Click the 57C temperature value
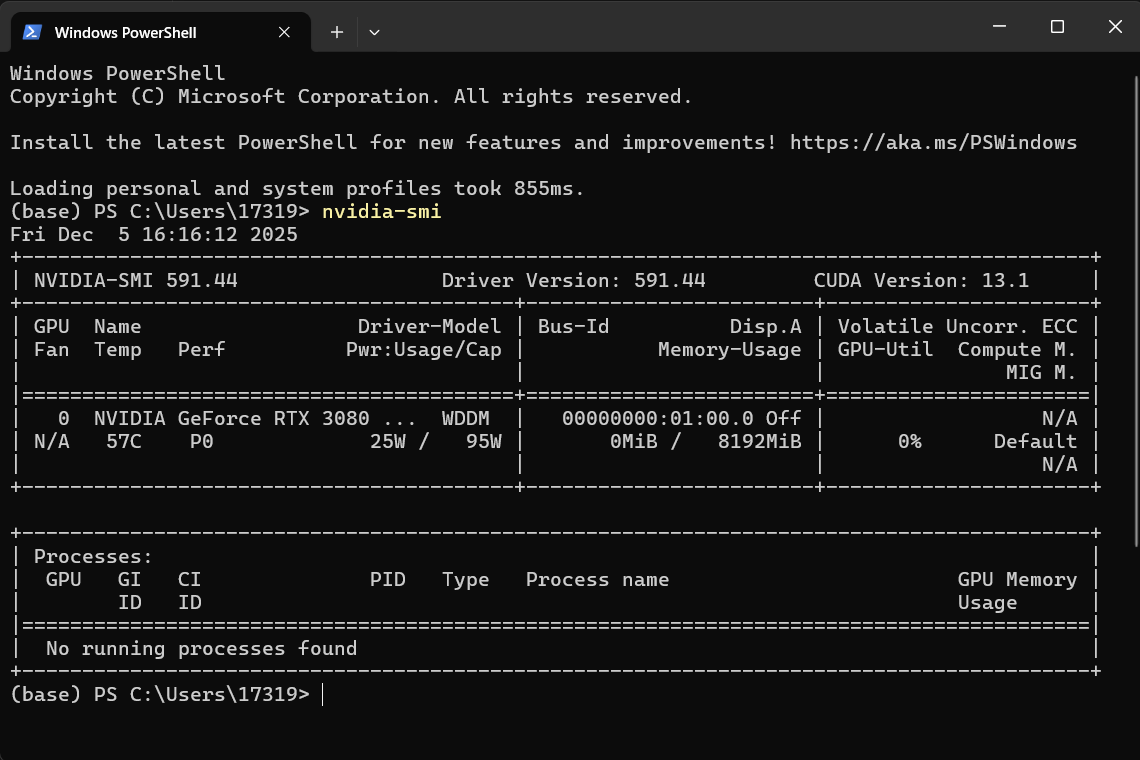The width and height of the screenshot is (1140, 760). pyautogui.click(x=124, y=442)
